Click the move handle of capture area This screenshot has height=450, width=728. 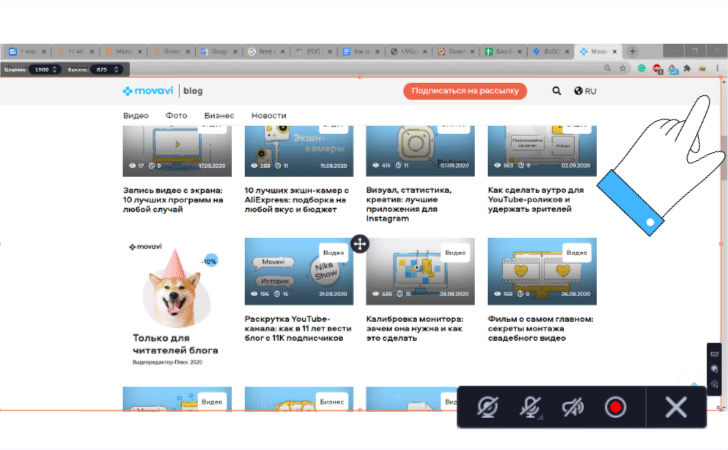(360, 244)
